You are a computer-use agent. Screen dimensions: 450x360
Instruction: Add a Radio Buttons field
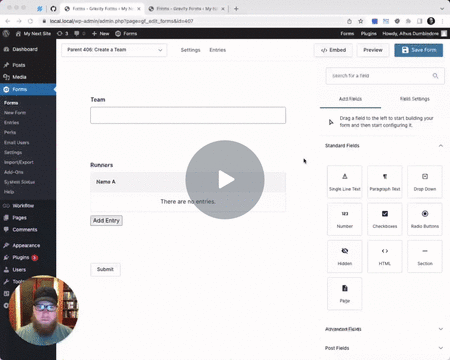pyautogui.click(x=425, y=219)
